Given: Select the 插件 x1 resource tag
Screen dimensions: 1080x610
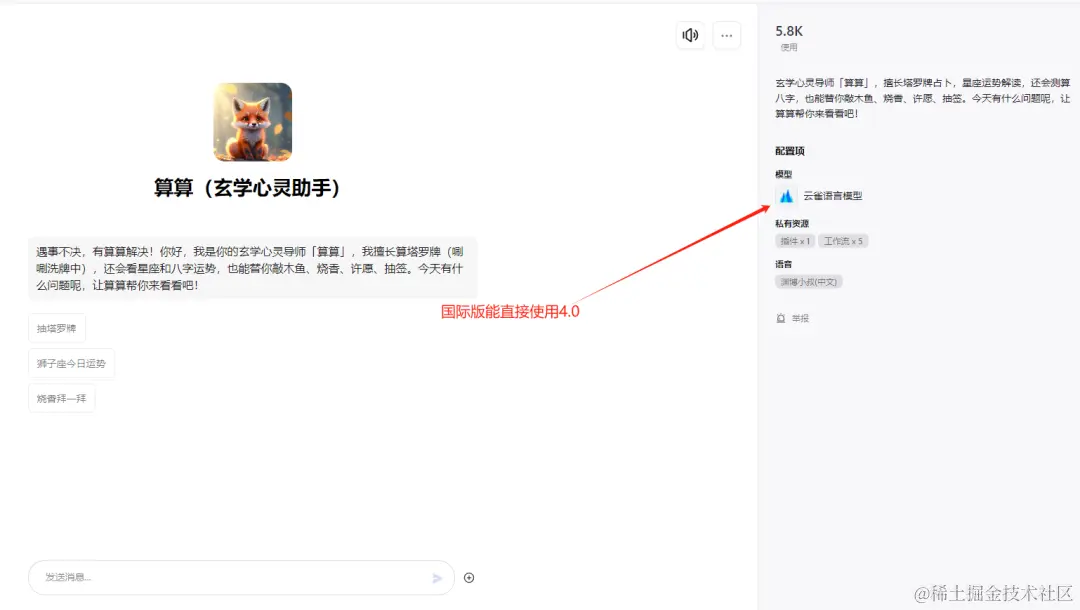Looking at the screenshot, I should point(794,240).
